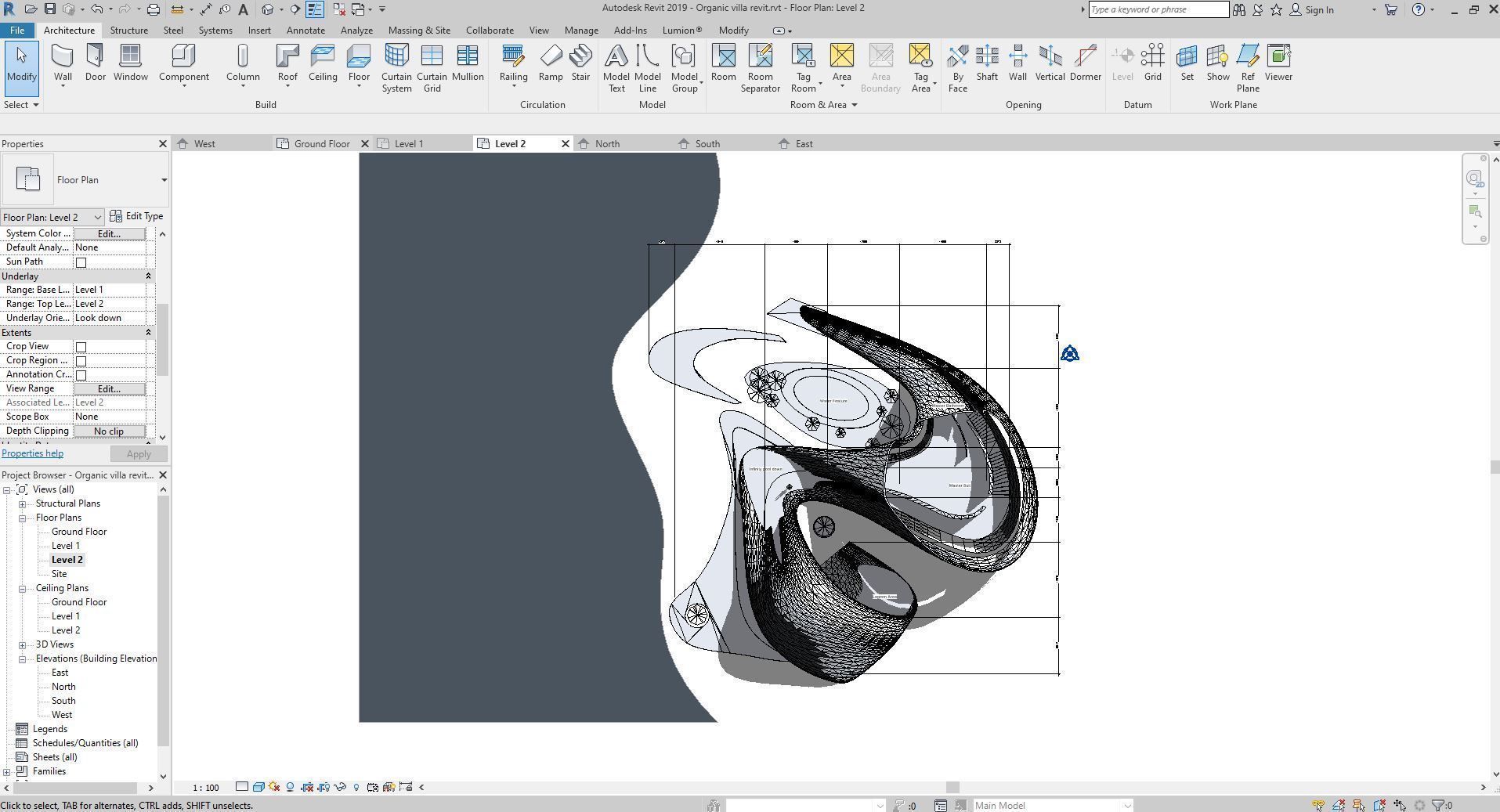The height and width of the screenshot is (812, 1500).
Task: Select the Door tool
Action: [x=96, y=63]
